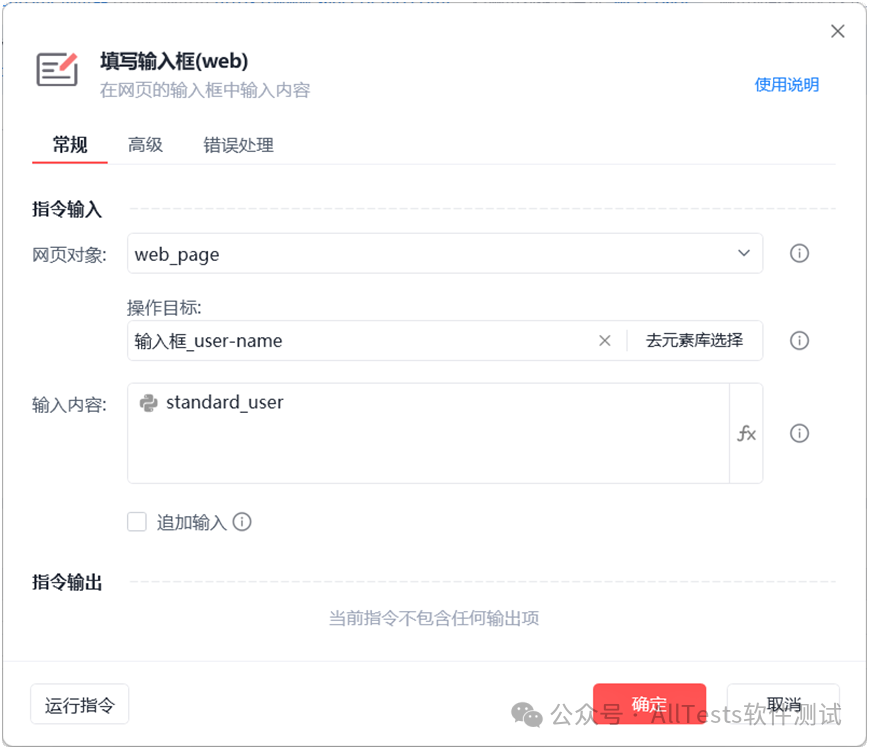Focus the 输入内容 text area with standard_user
The width and height of the screenshot is (869, 749).
tap(428, 433)
